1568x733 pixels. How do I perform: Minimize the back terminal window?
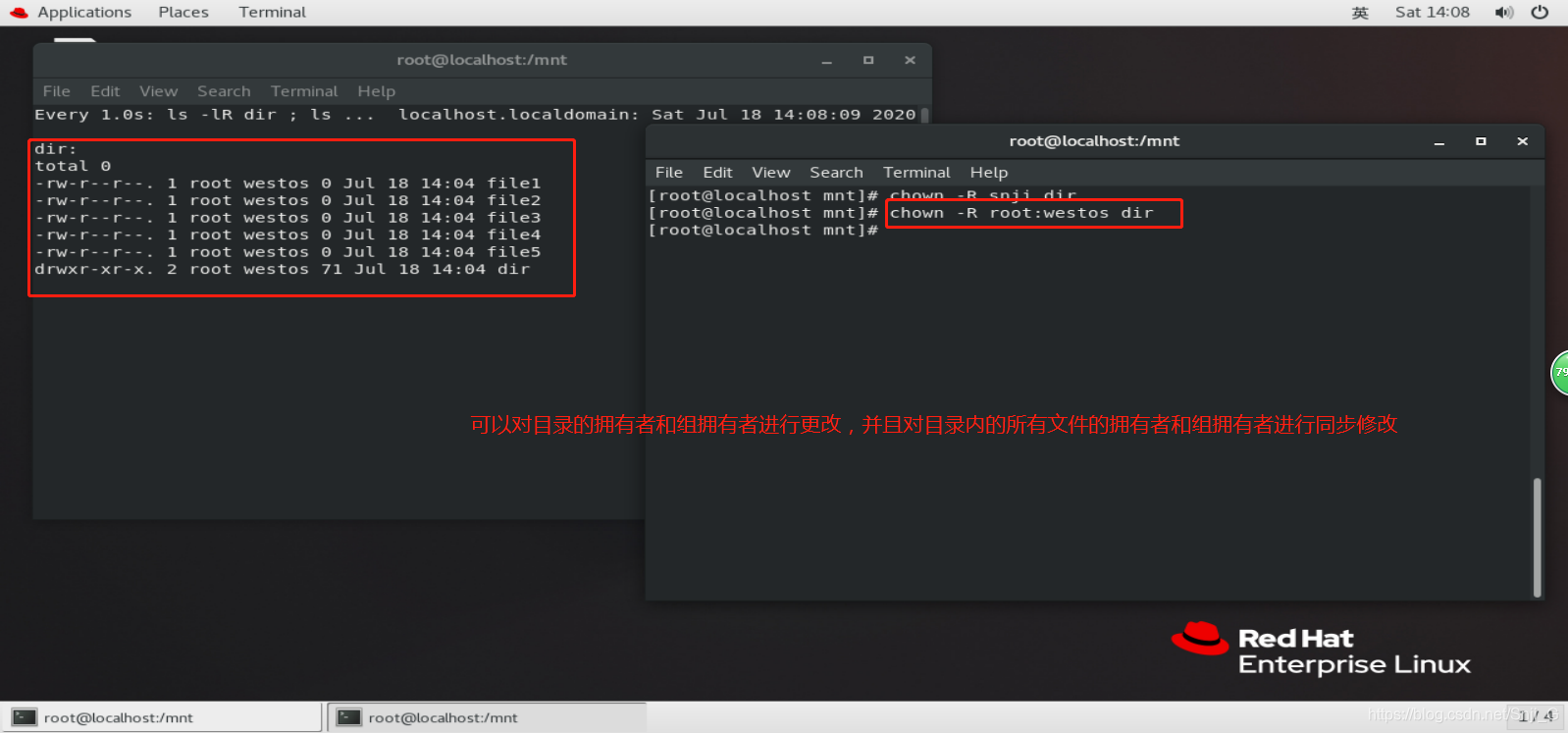[827, 61]
